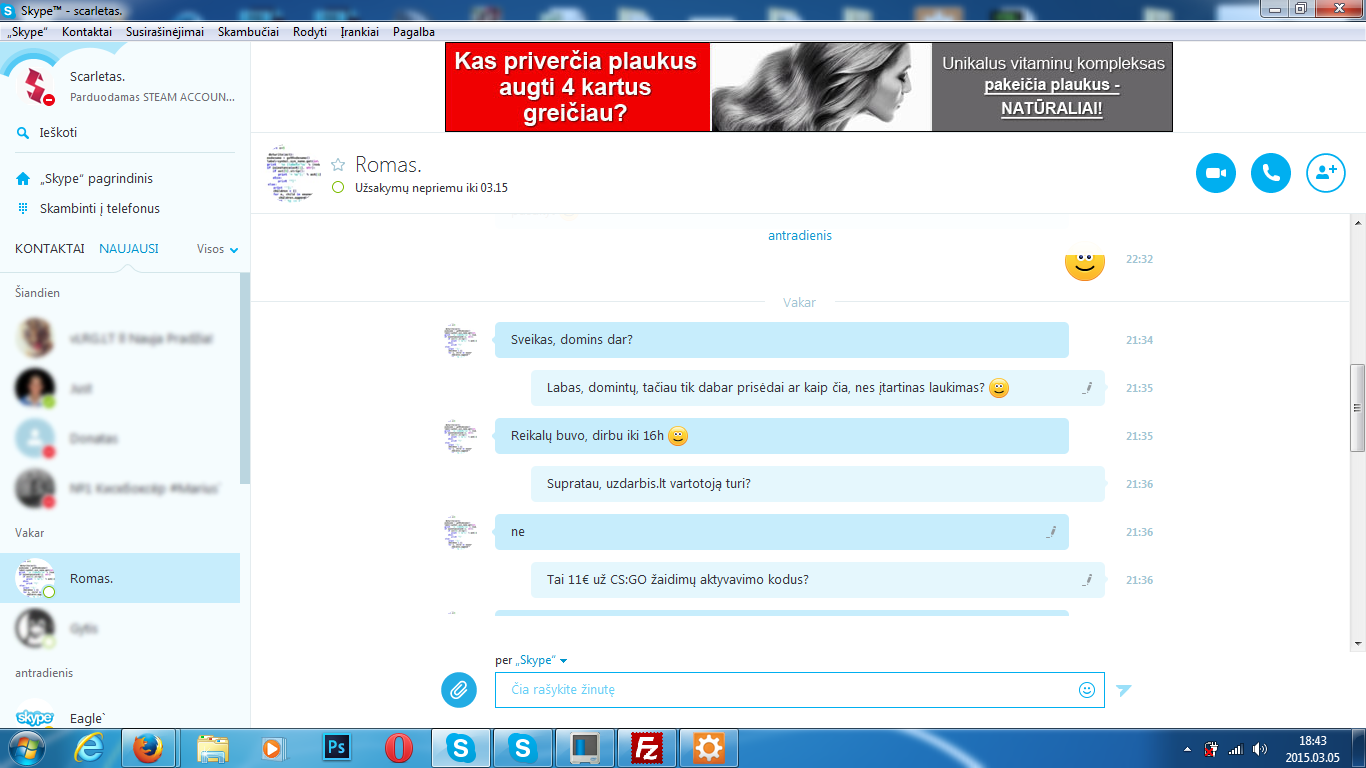Click edited pencil icon on "Labas, domintų" message
This screenshot has height=768, width=1366.
click(1087, 388)
